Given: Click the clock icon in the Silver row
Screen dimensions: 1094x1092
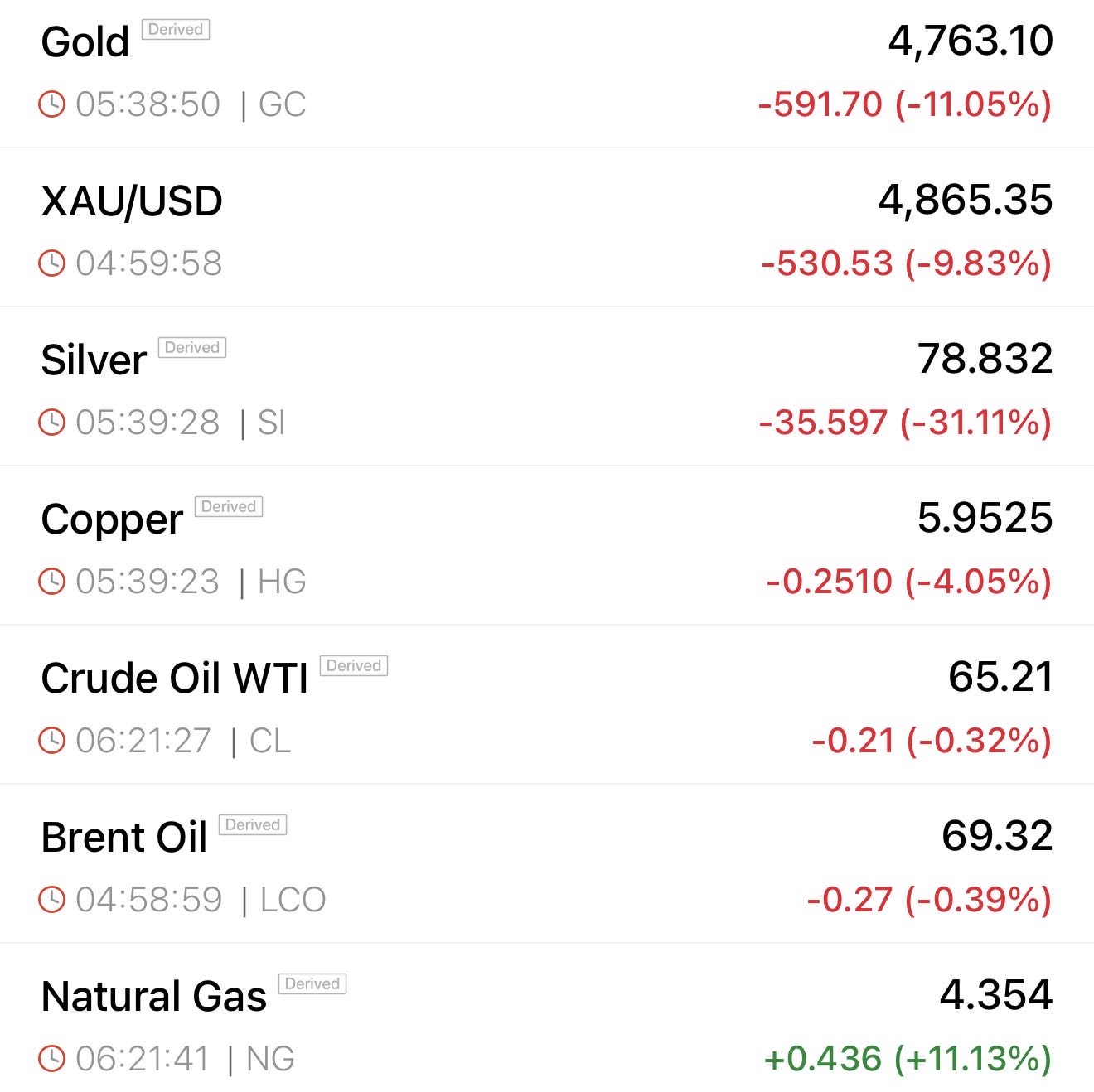Looking at the screenshot, I should (51, 423).
